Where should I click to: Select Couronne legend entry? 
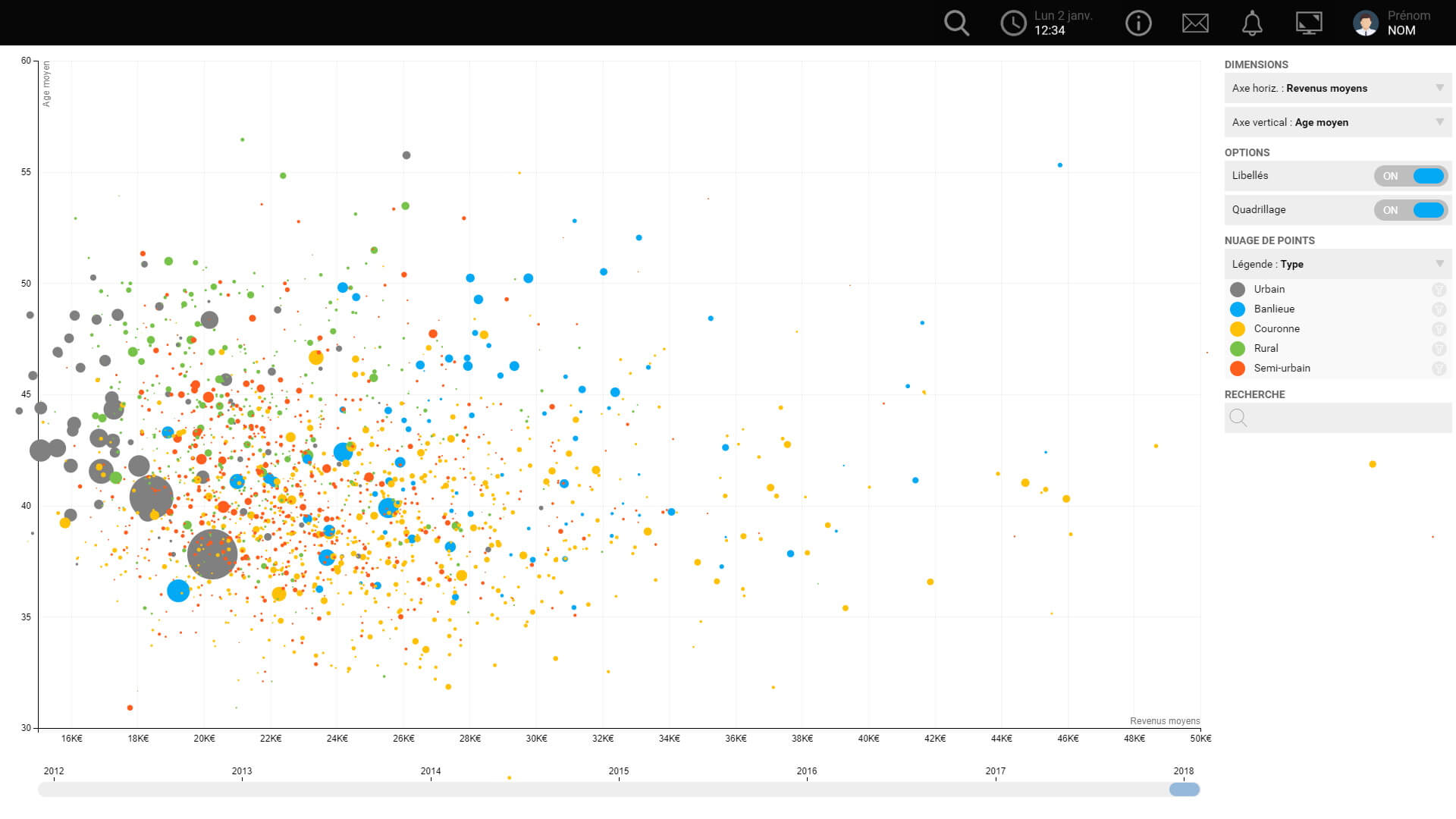coord(1276,329)
